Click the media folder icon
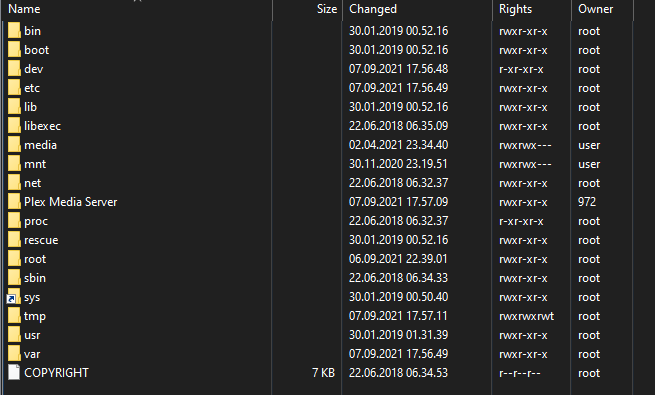Viewport: 655px width, 395px height. pos(14,145)
